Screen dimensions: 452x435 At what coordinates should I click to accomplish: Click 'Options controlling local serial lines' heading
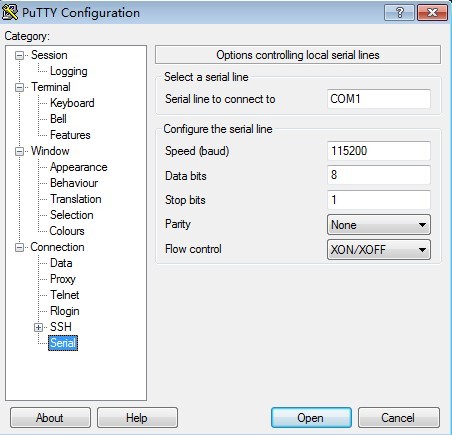(x=298, y=55)
